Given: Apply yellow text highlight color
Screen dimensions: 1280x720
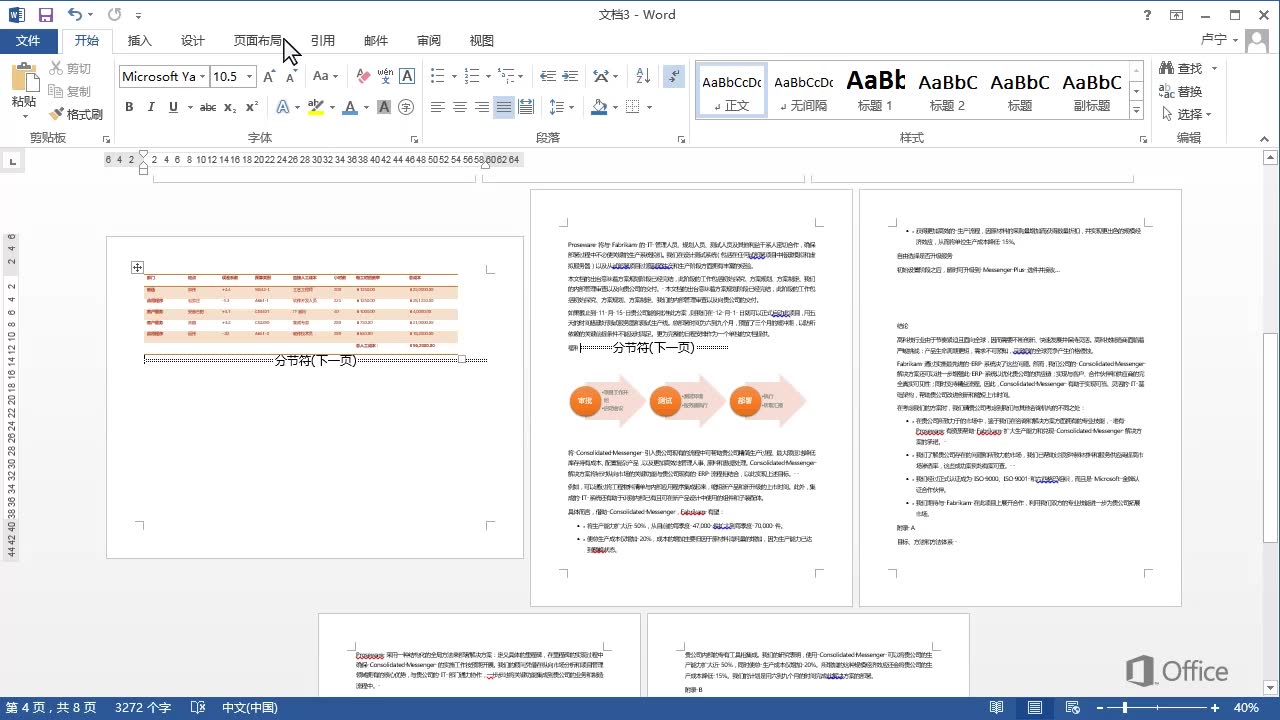Looking at the screenshot, I should pos(316,107).
